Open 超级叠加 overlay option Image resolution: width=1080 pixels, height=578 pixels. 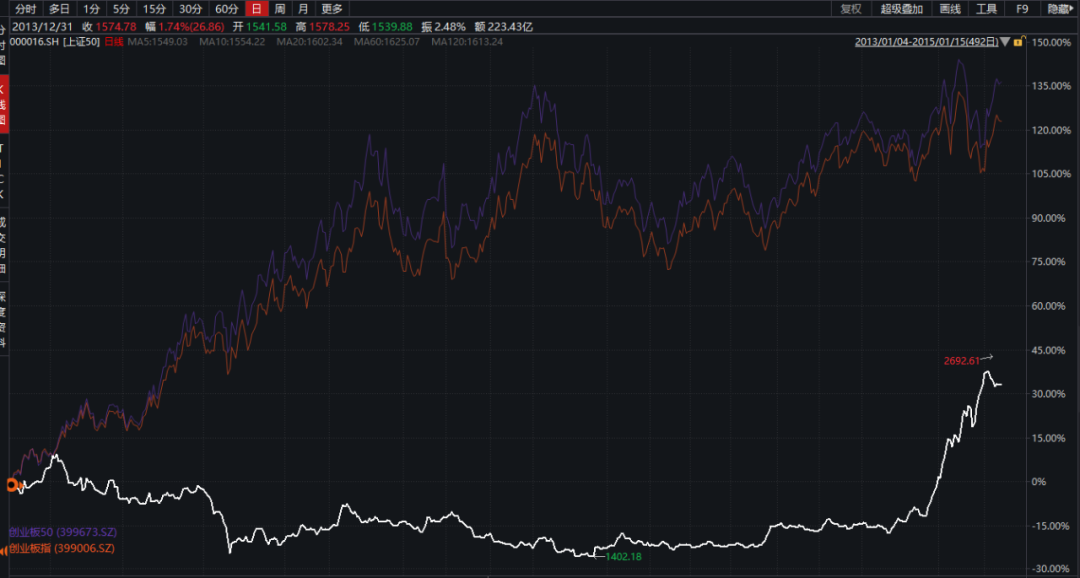[x=901, y=9]
